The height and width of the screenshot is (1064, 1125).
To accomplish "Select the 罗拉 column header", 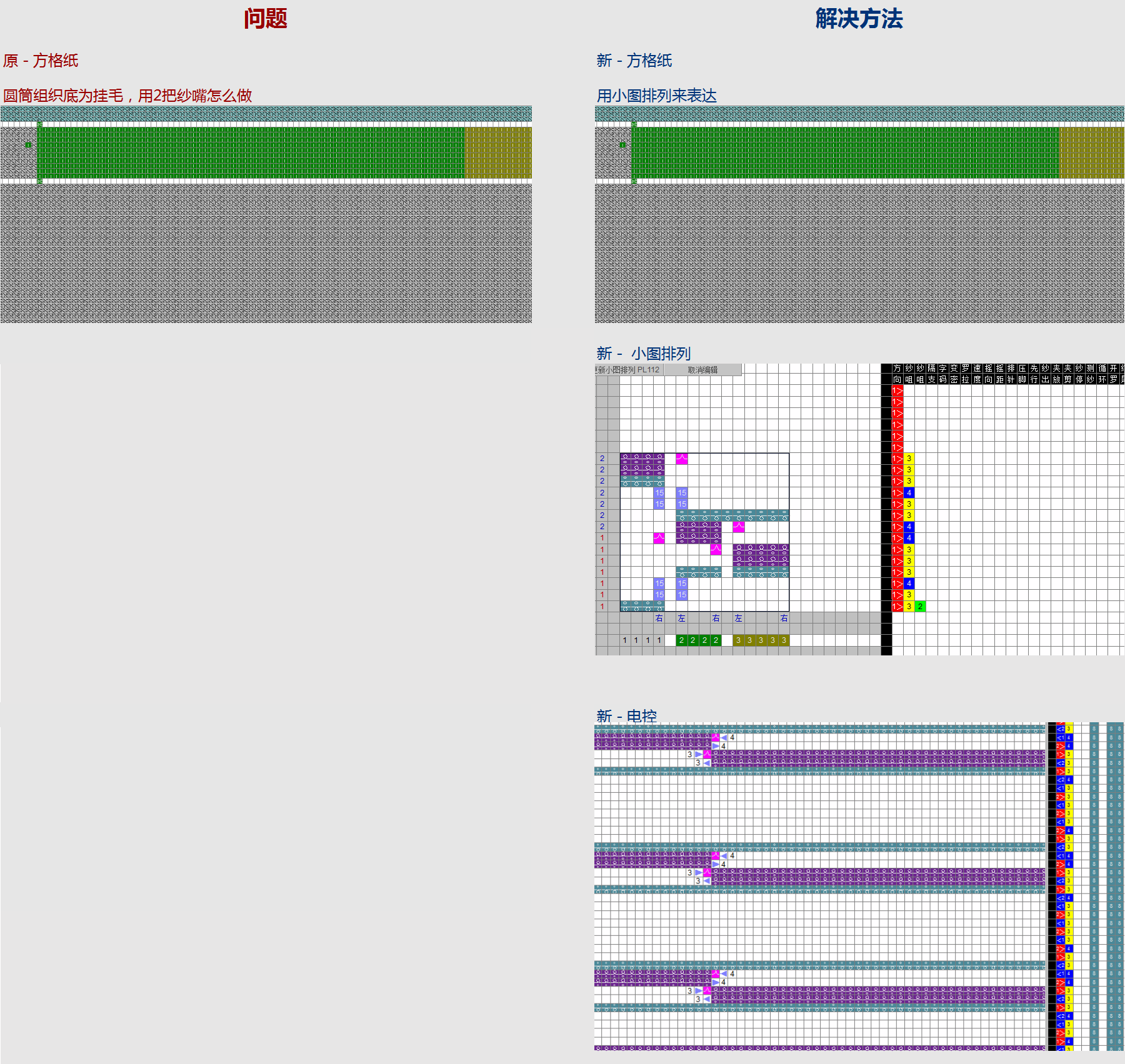I will click(966, 374).
